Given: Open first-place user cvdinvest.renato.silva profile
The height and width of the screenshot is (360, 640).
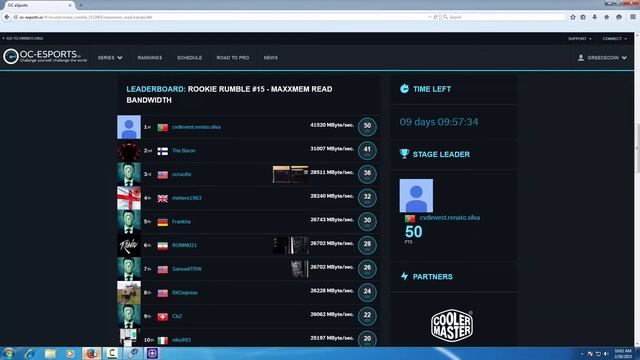Looking at the screenshot, I should (x=196, y=127).
